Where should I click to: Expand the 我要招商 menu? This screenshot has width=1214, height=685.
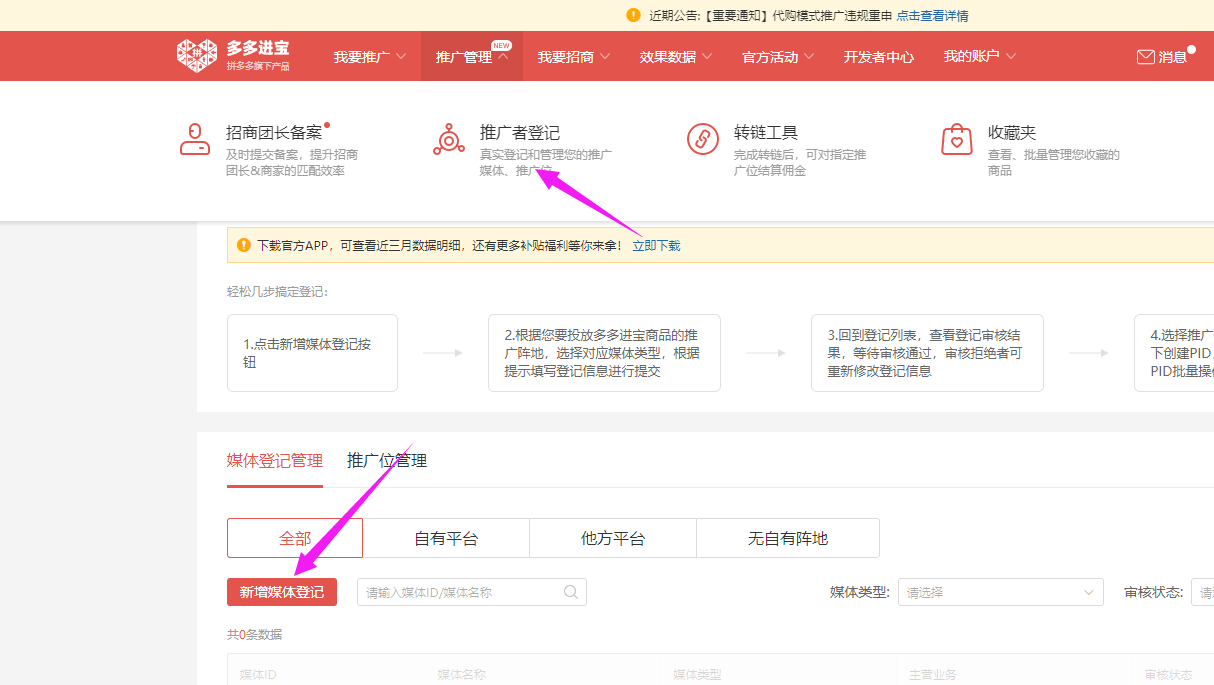point(574,57)
